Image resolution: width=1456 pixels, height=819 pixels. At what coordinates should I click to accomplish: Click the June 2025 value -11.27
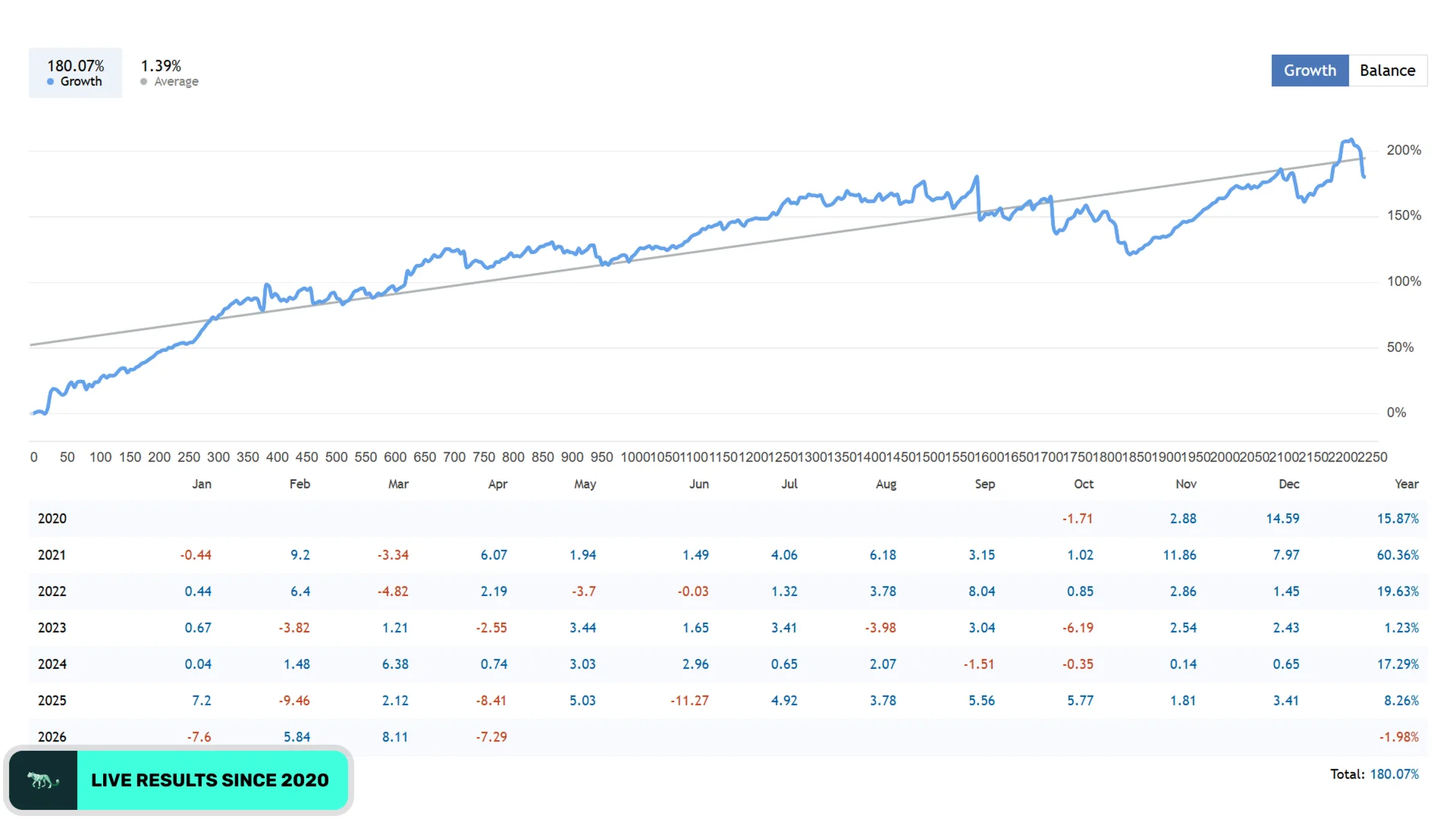[689, 701]
